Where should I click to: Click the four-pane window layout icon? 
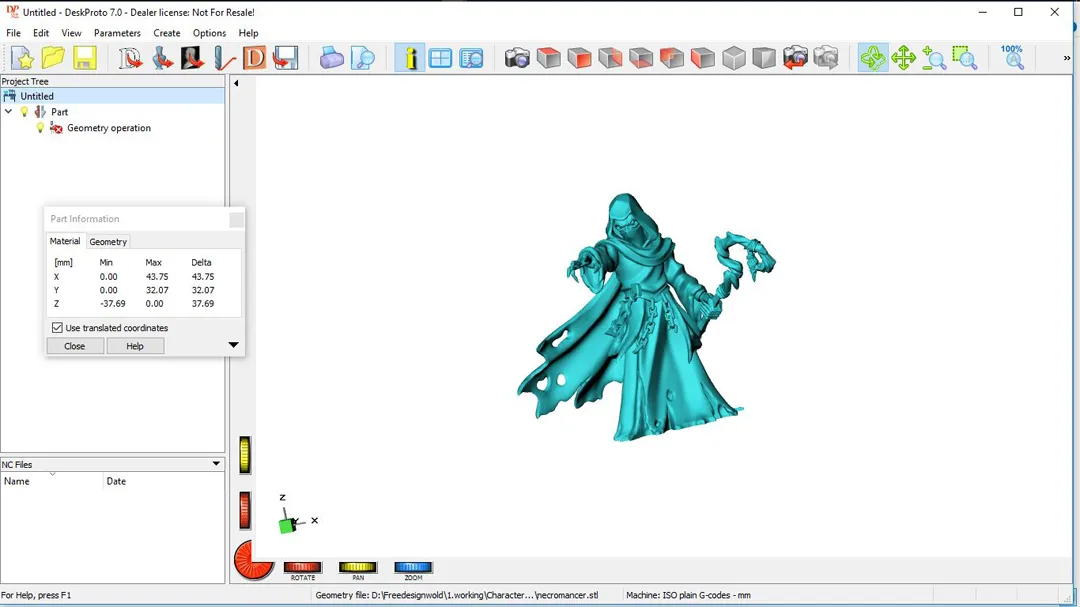pyautogui.click(x=440, y=58)
